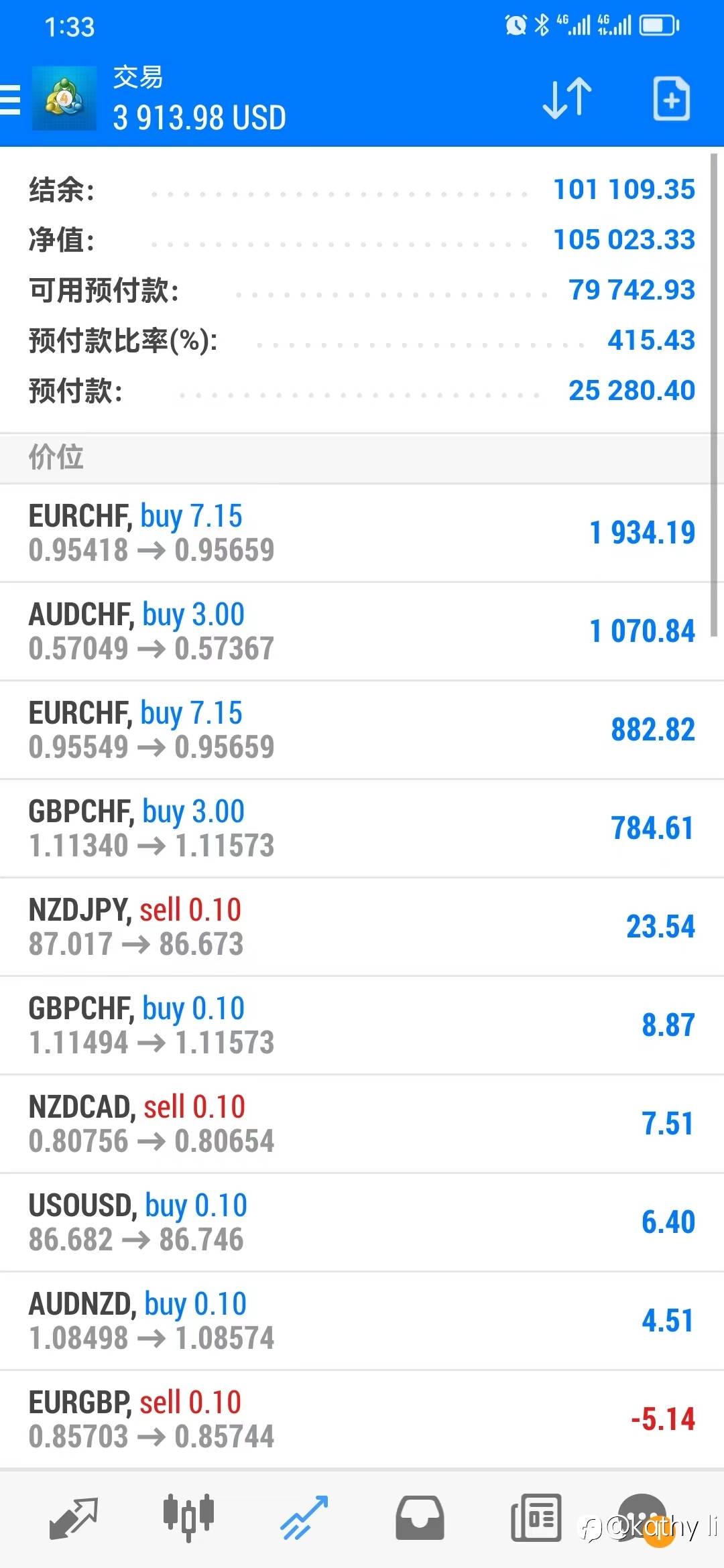Viewport: 724px width, 1568px height.
Task: Open the candlestick Chart tab
Action: [x=188, y=1517]
